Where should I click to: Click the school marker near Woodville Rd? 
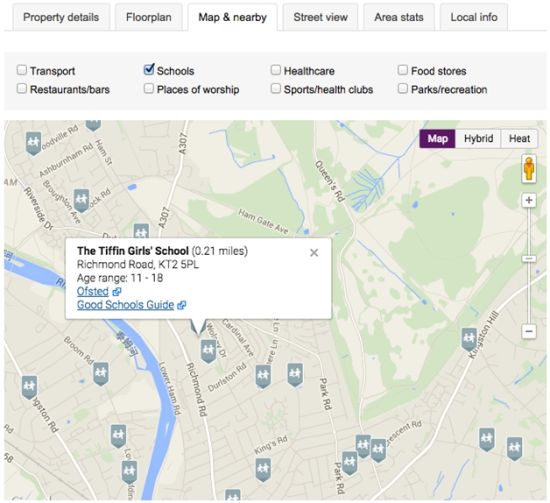(33, 143)
